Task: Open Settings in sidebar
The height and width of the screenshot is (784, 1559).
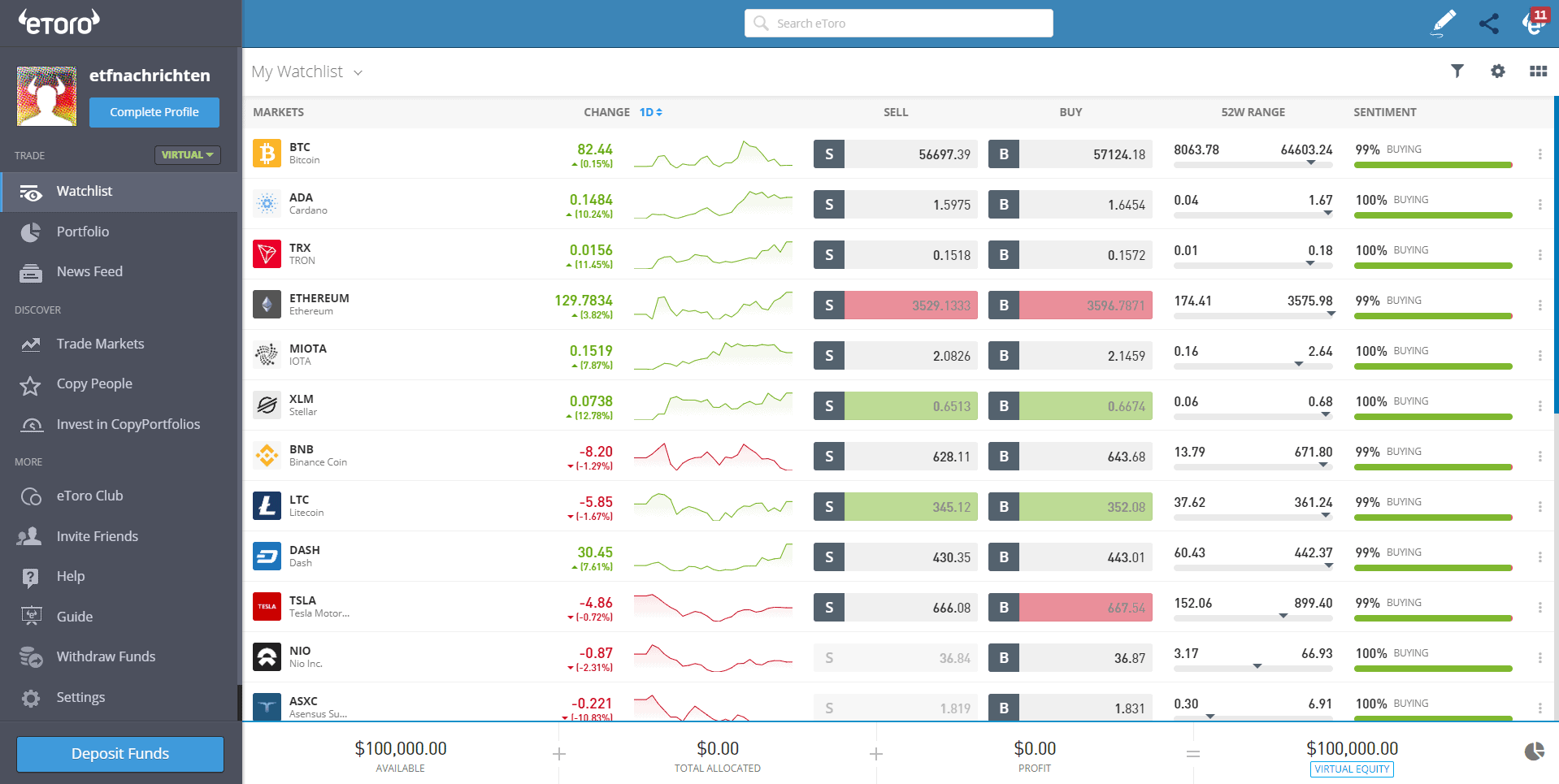Action: point(120,697)
